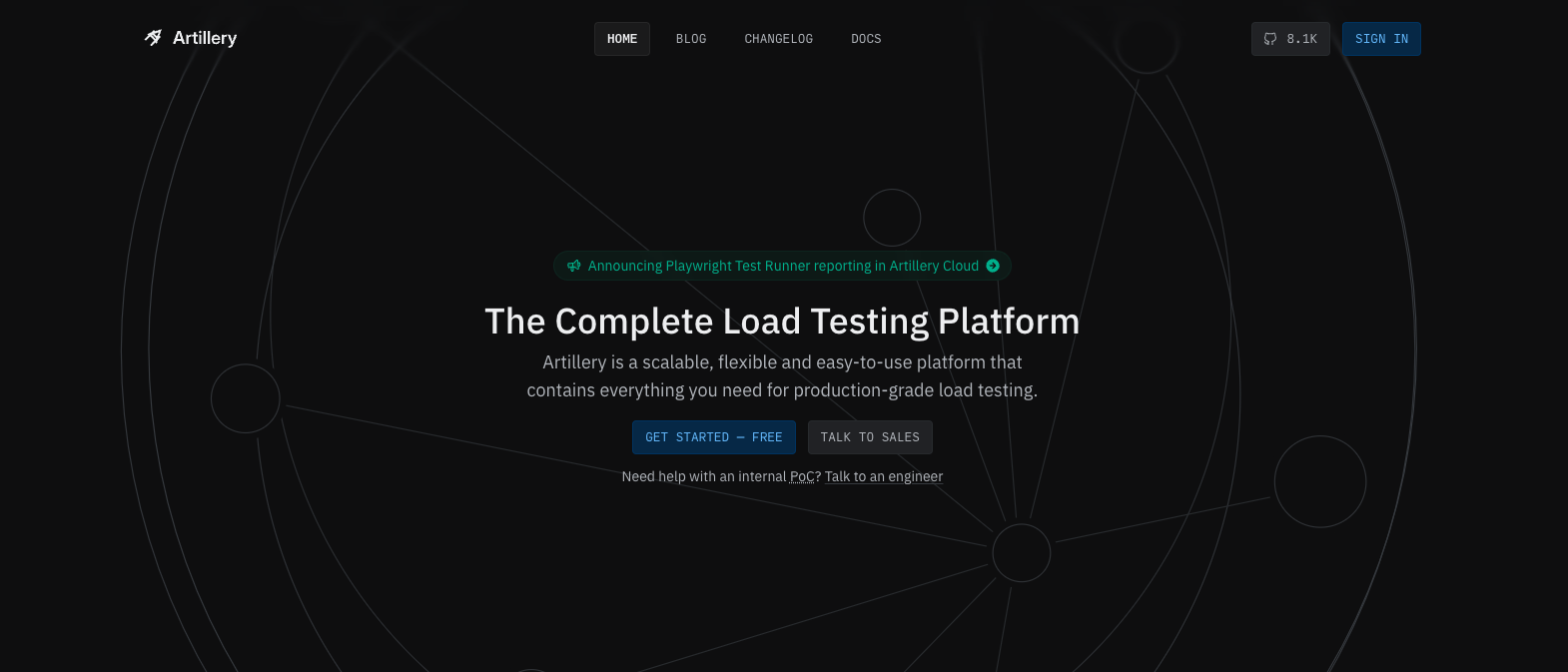Click Get Started – Free button
The height and width of the screenshot is (672, 1568).
[x=714, y=437]
